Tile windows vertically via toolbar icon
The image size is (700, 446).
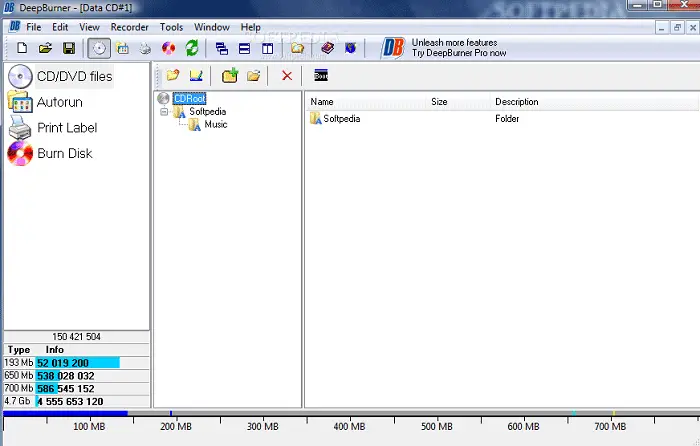[x=267, y=48]
